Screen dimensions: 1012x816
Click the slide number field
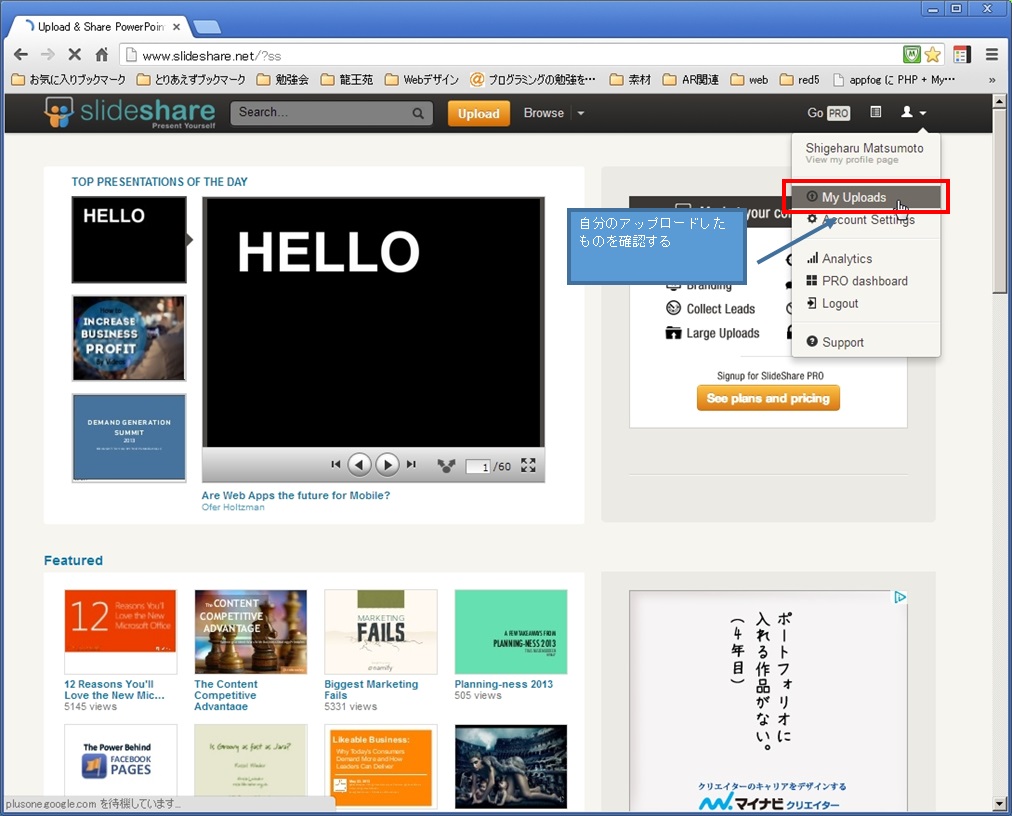tap(478, 466)
